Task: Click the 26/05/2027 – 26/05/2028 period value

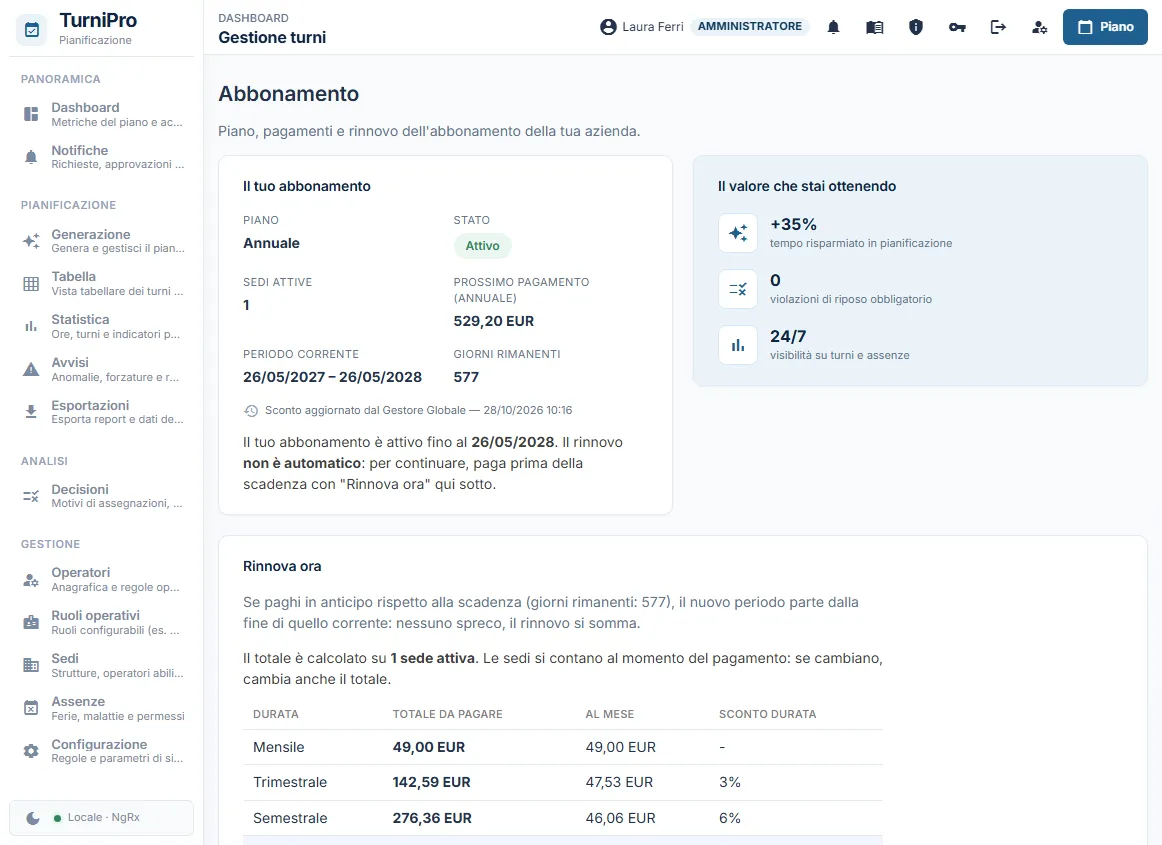Action: [x=332, y=377]
